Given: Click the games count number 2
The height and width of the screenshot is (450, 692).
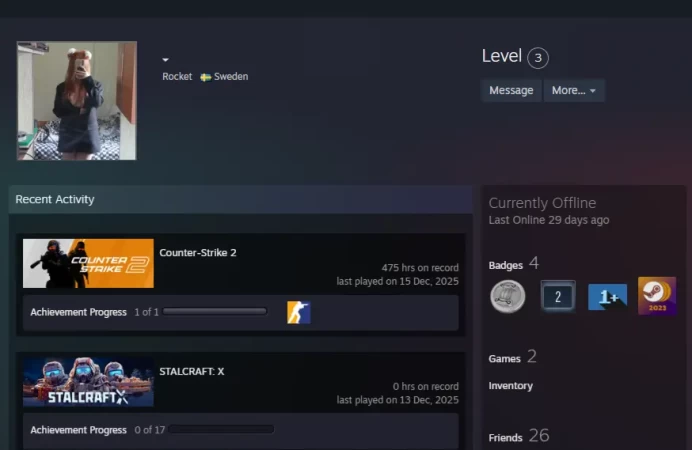Looking at the screenshot, I should [532, 356].
